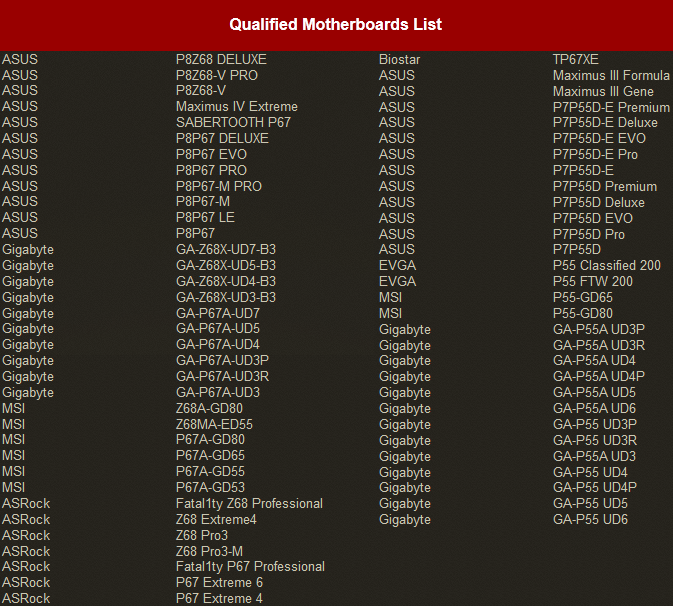This screenshot has width=673, height=606.
Task: Click P7P55D-E Pro entry
Action: click(595, 154)
